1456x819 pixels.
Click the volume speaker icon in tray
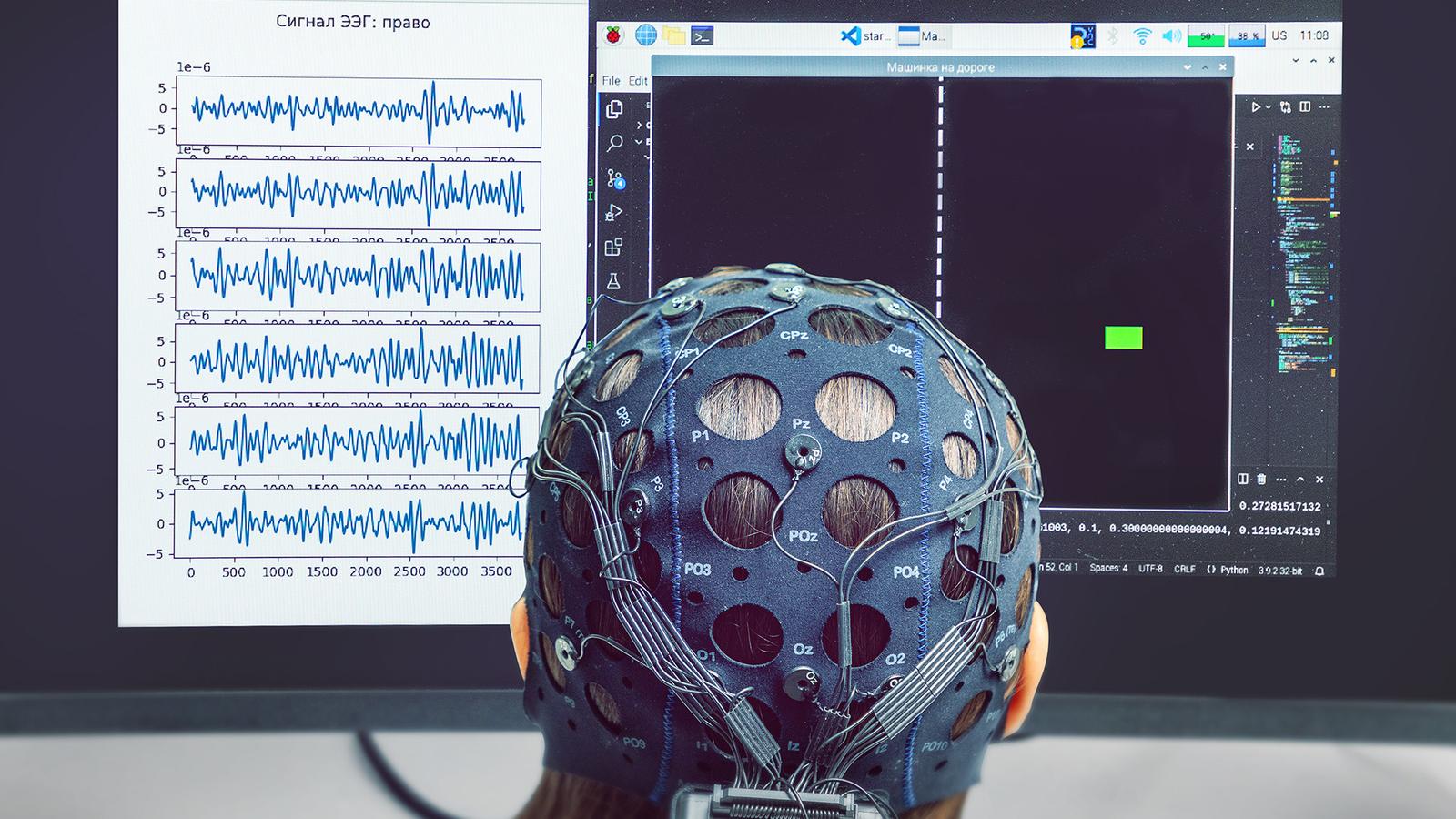[1171, 36]
